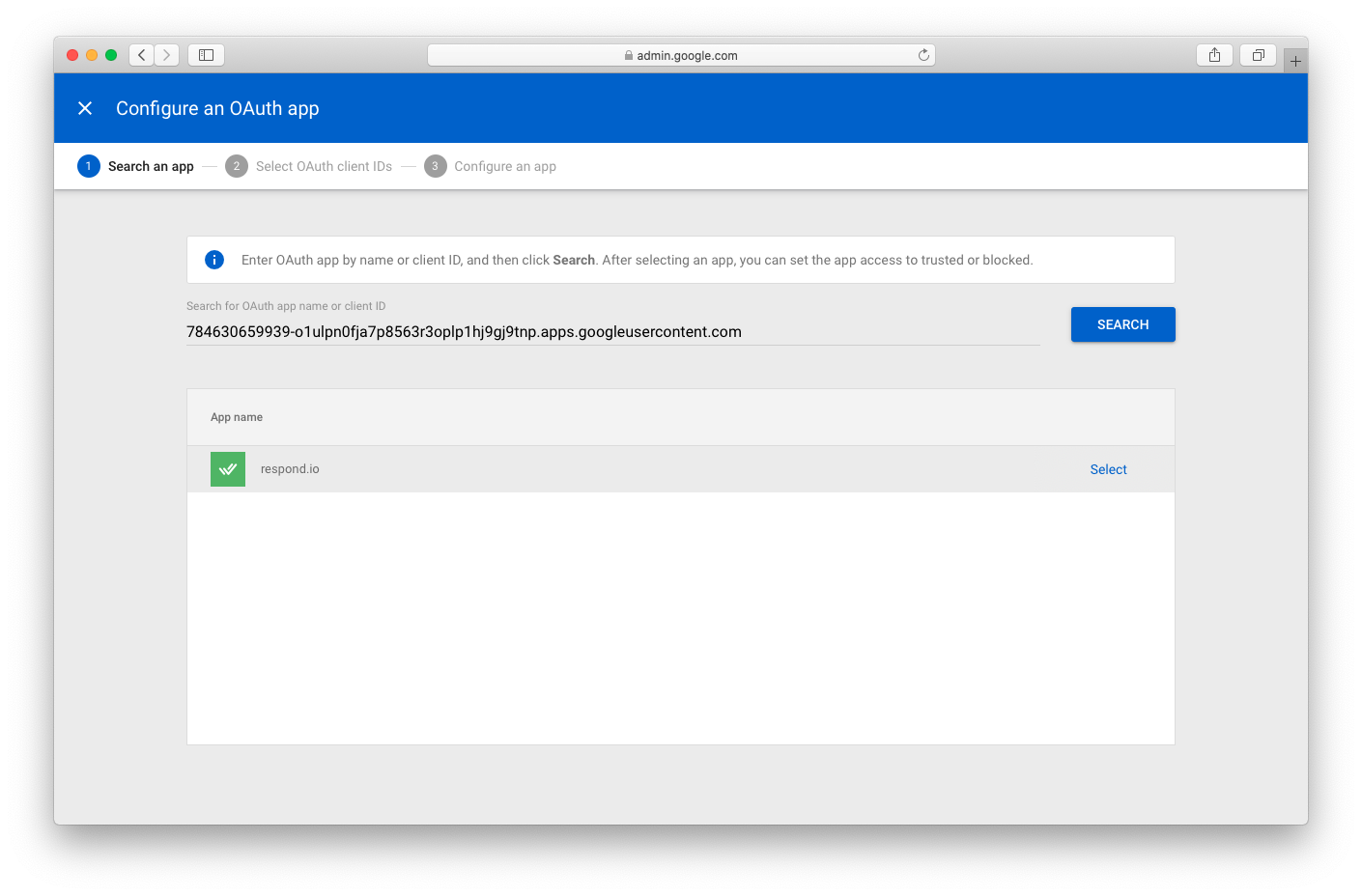Click the step 1 circle labeled Search an app
Image resolution: width=1362 pixels, height=896 pixels.
(89, 165)
